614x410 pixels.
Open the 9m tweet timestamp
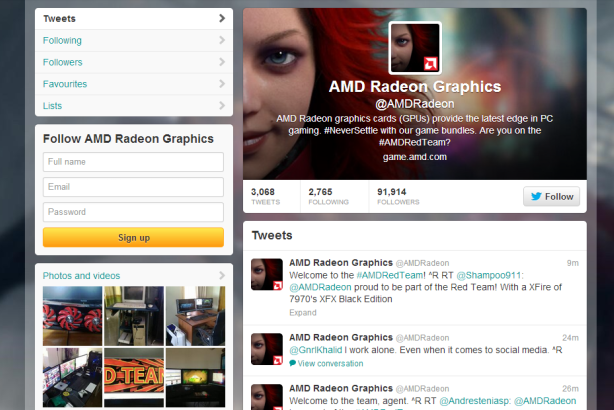click(572, 263)
